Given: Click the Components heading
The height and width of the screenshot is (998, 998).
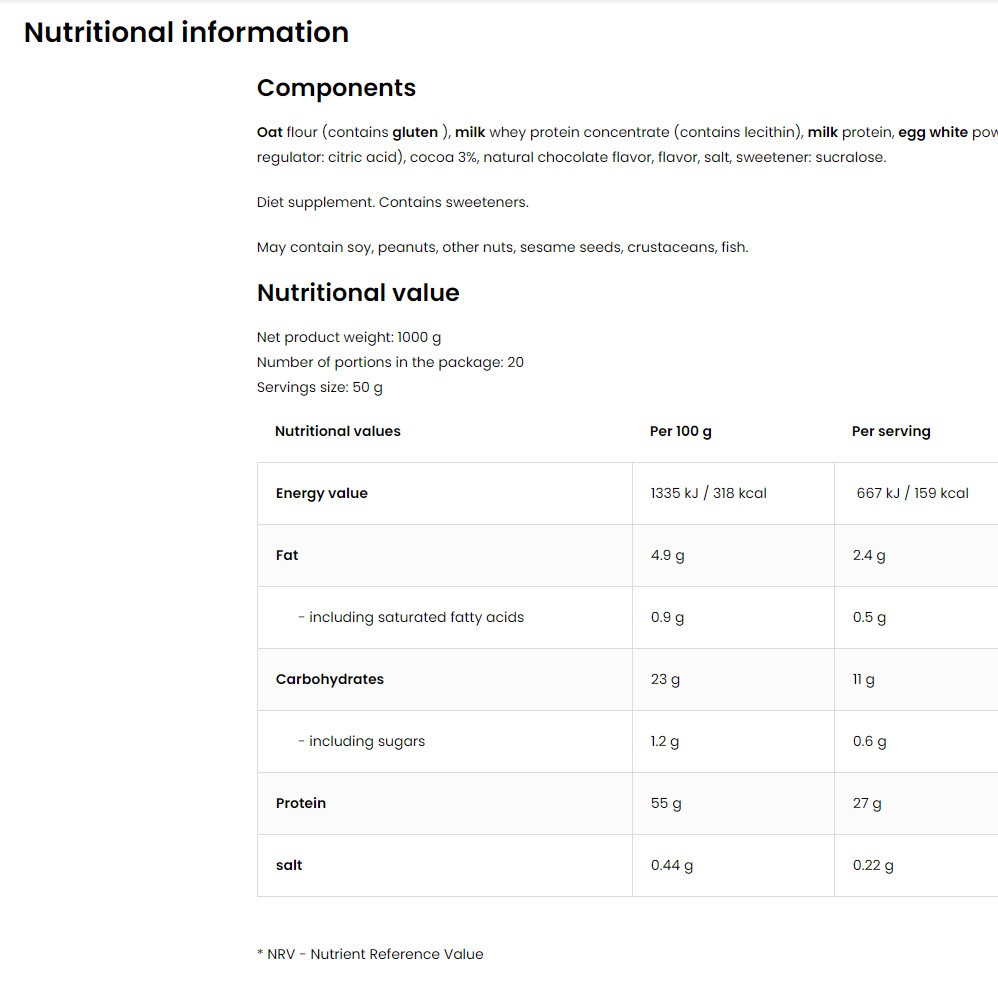Looking at the screenshot, I should [x=336, y=88].
